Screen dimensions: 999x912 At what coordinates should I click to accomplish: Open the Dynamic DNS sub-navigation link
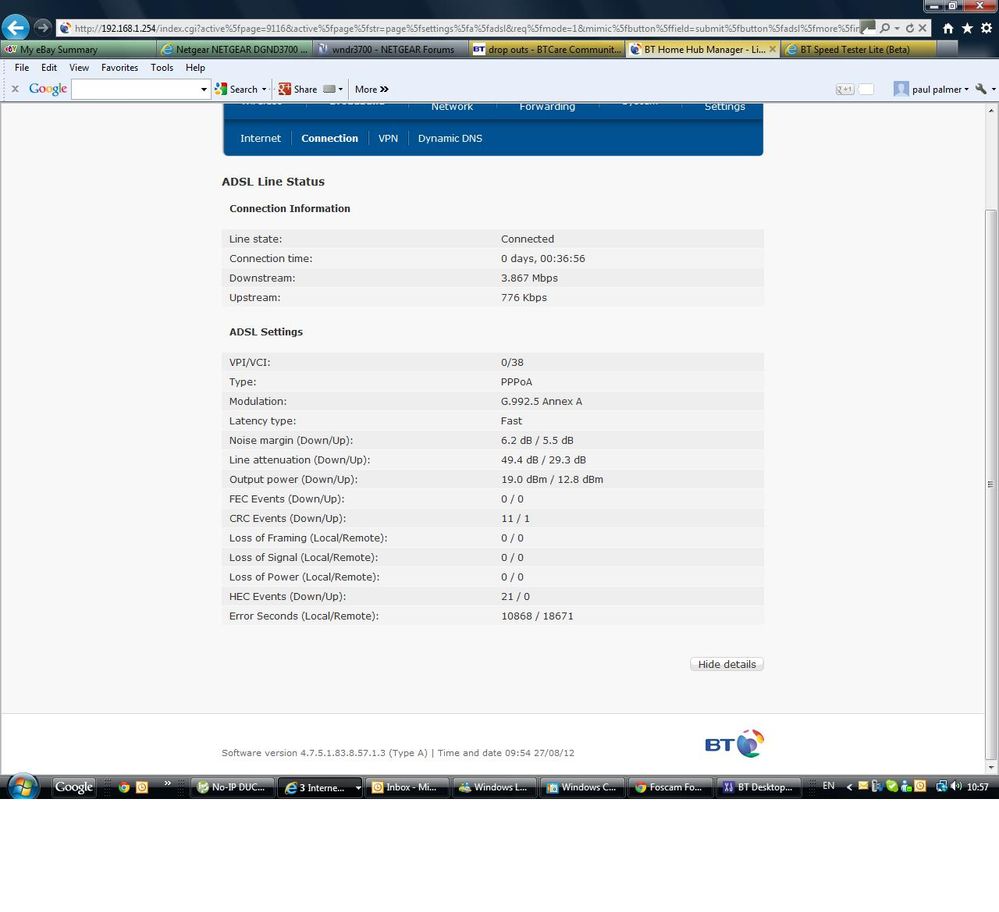coord(450,138)
